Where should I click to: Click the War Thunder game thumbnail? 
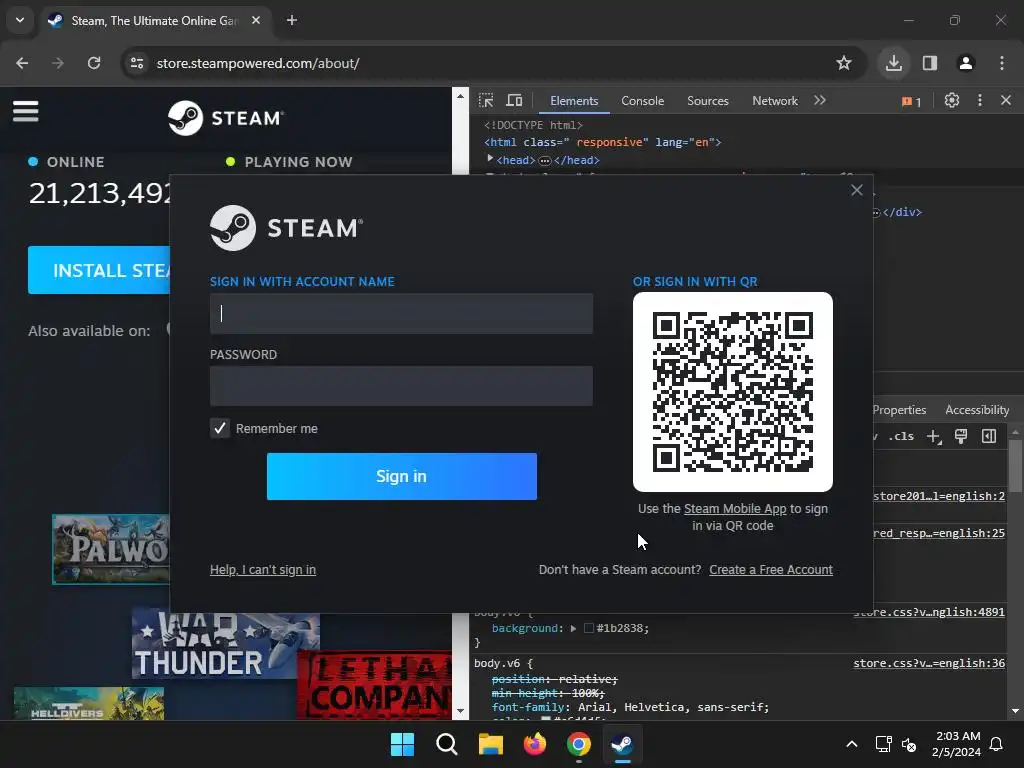[225, 643]
